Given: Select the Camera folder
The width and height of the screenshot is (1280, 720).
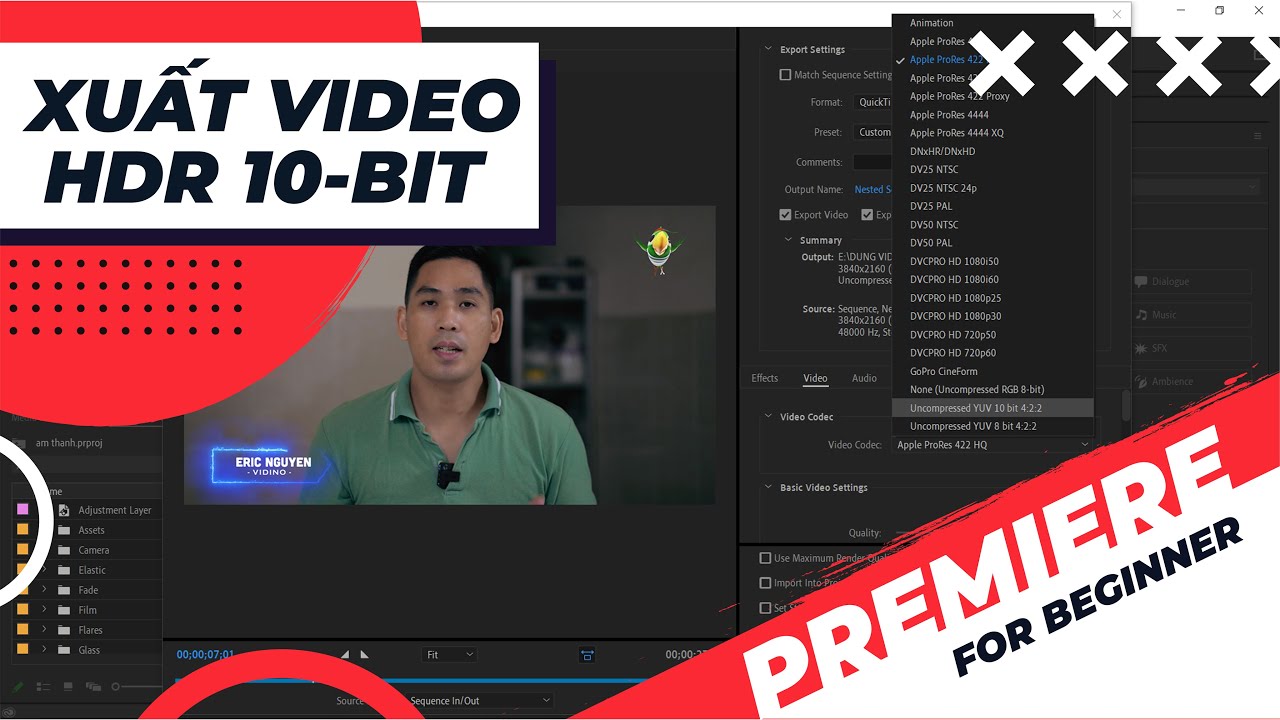Looking at the screenshot, I should tap(94, 550).
